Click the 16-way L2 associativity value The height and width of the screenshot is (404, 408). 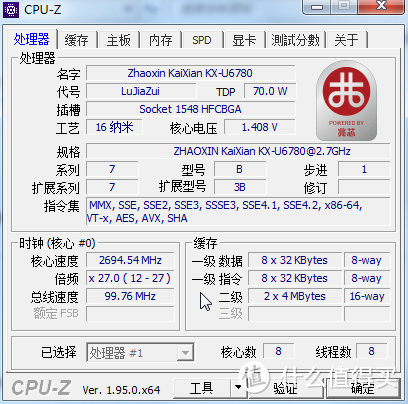[x=367, y=296]
